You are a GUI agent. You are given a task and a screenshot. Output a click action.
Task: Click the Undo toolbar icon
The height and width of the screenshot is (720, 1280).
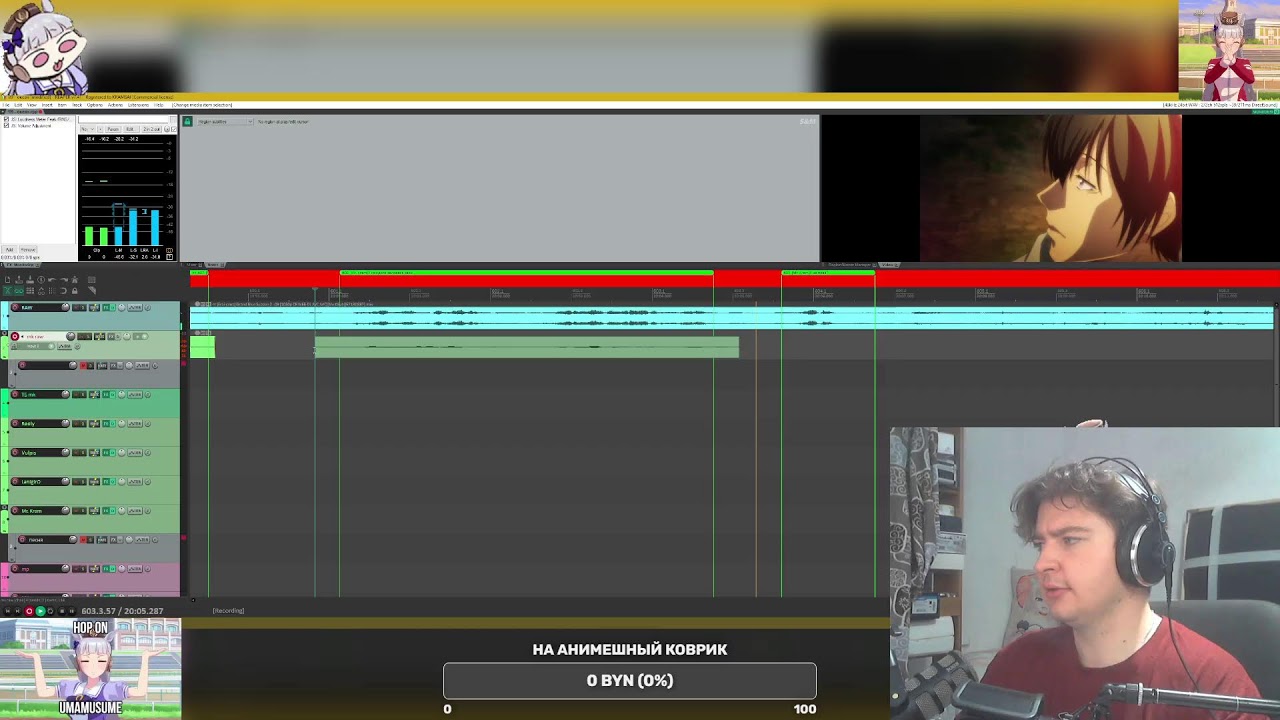tap(53, 280)
